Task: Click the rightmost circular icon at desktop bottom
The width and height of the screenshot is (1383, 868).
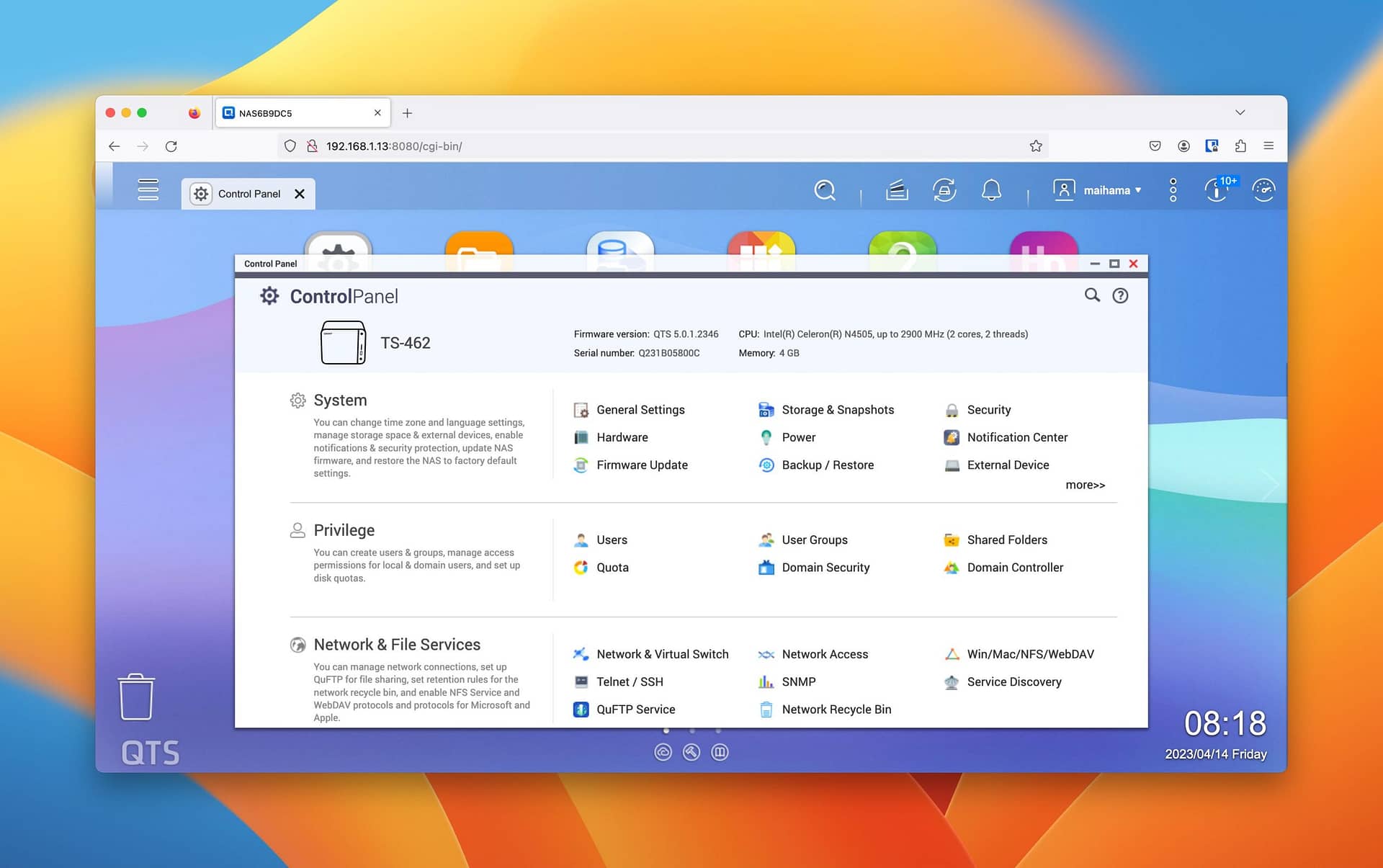Action: click(x=720, y=752)
